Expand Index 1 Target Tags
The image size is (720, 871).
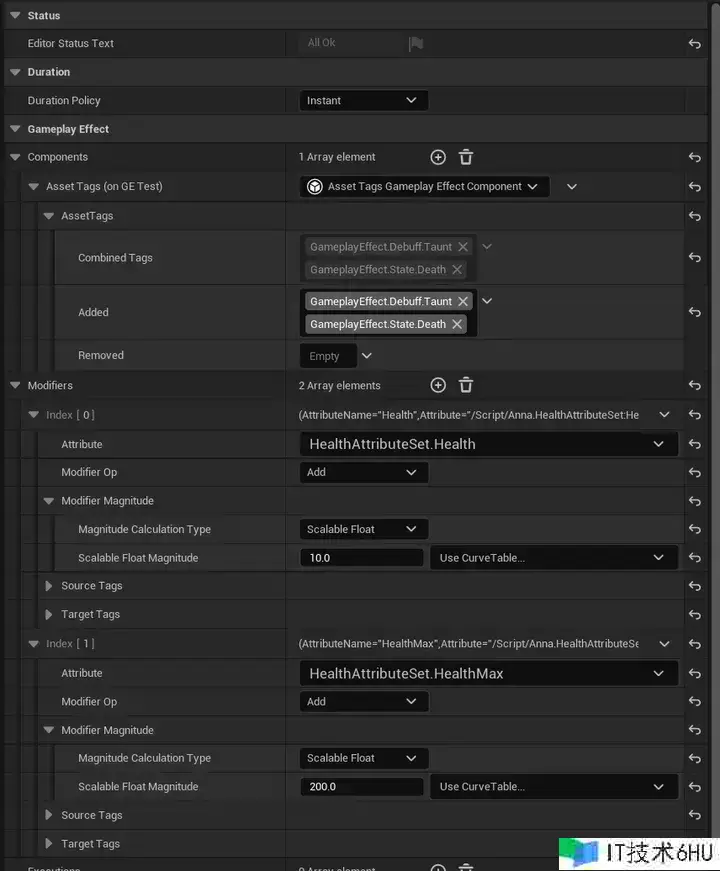point(48,844)
